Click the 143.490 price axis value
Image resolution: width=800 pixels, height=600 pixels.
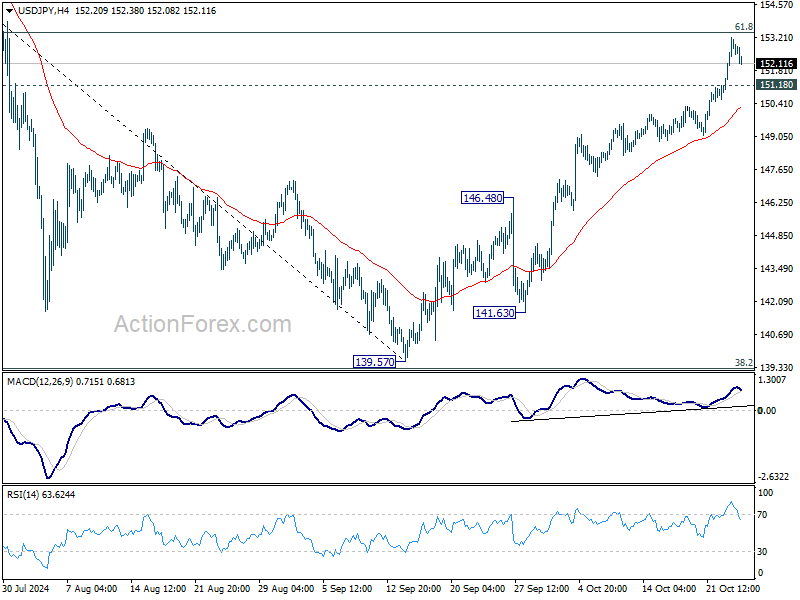click(777, 269)
